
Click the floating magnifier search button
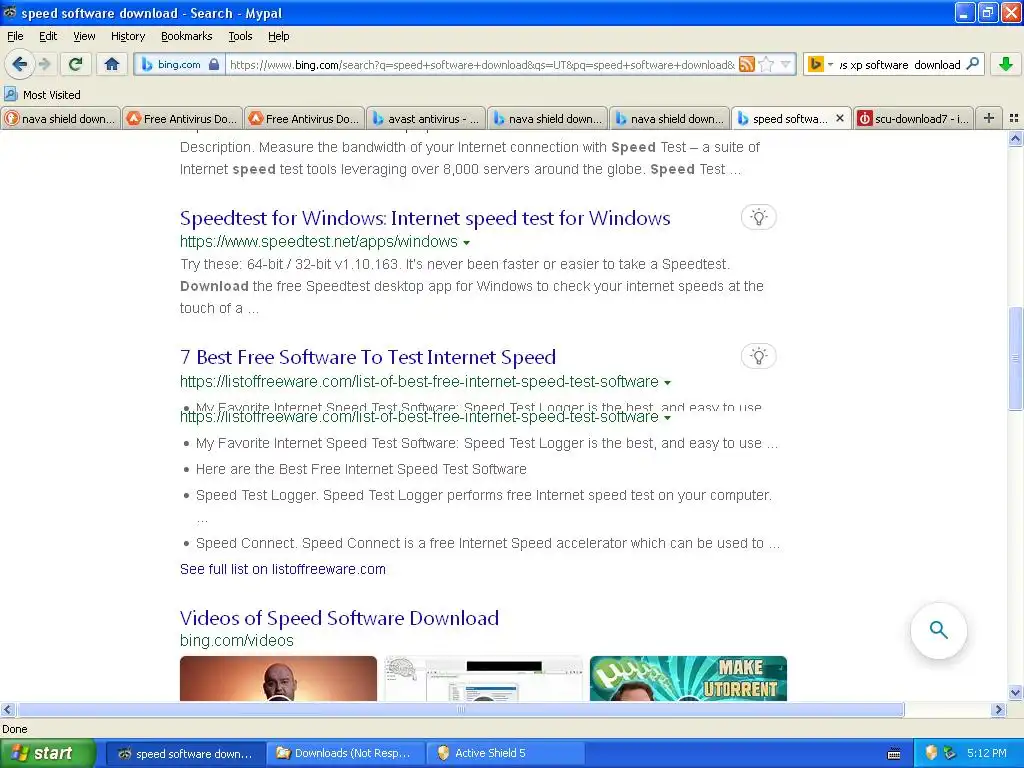point(938,630)
